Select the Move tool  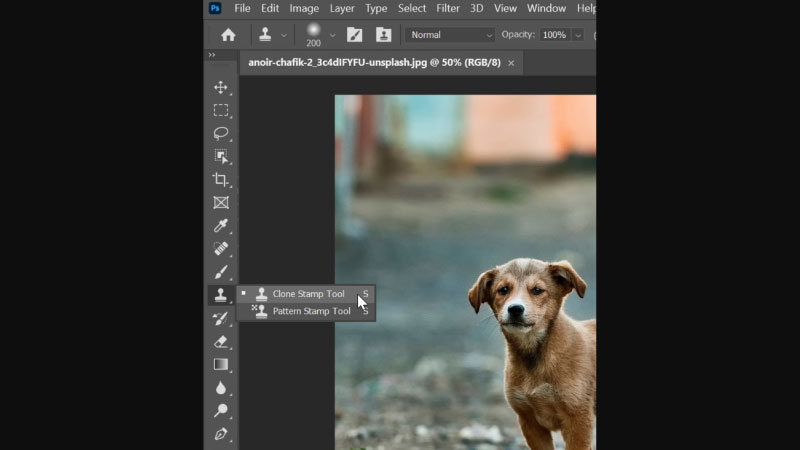(x=221, y=87)
